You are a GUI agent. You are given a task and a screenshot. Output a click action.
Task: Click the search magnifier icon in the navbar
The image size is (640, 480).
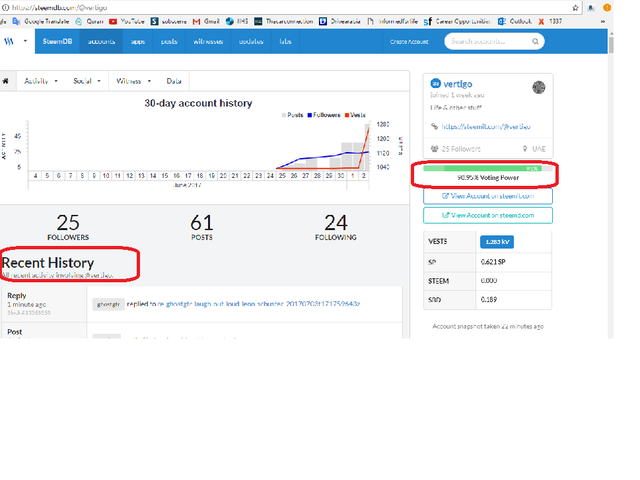[x=536, y=42]
